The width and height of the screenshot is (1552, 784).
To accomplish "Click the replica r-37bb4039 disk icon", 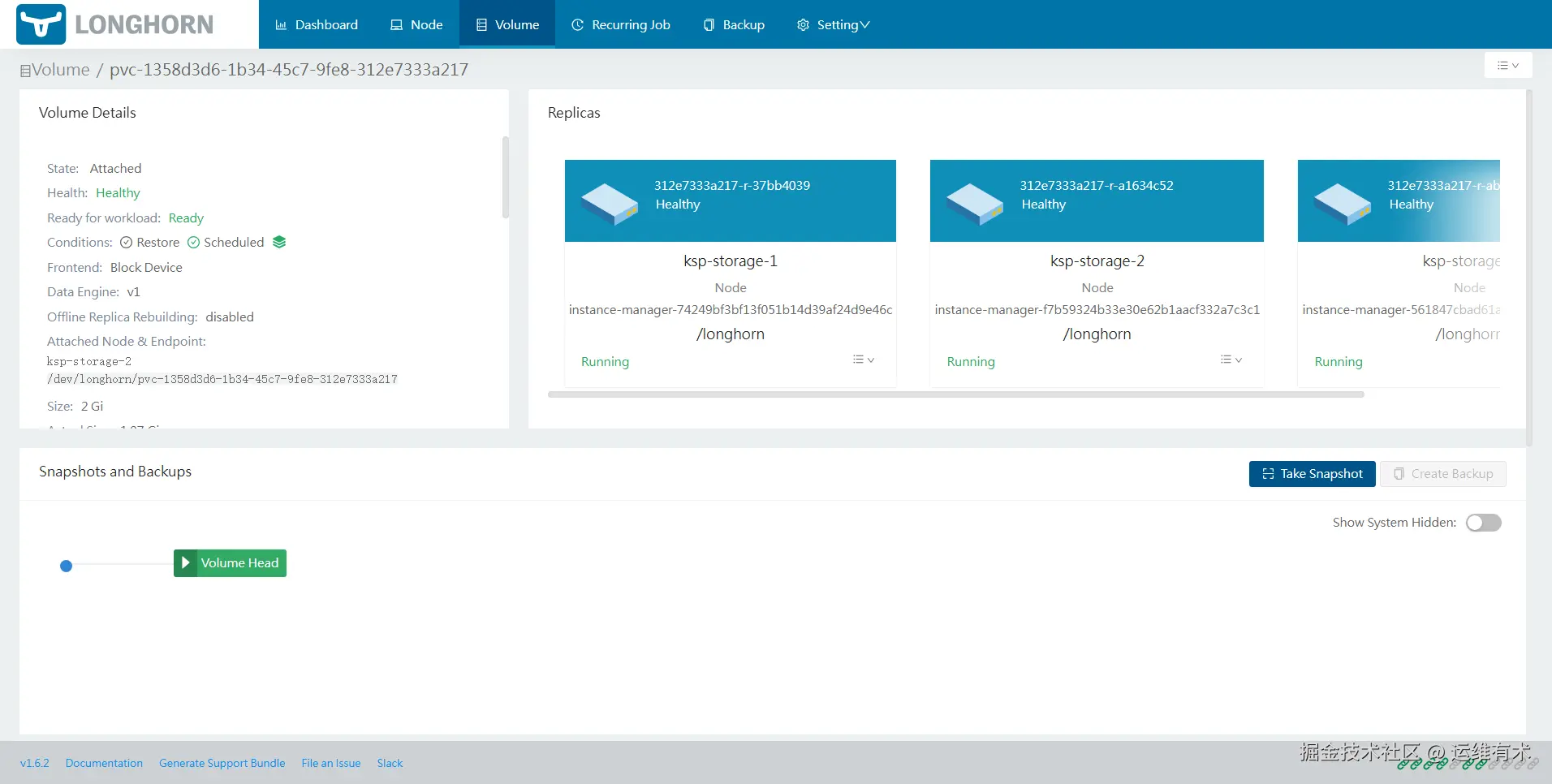I will 610,203.
